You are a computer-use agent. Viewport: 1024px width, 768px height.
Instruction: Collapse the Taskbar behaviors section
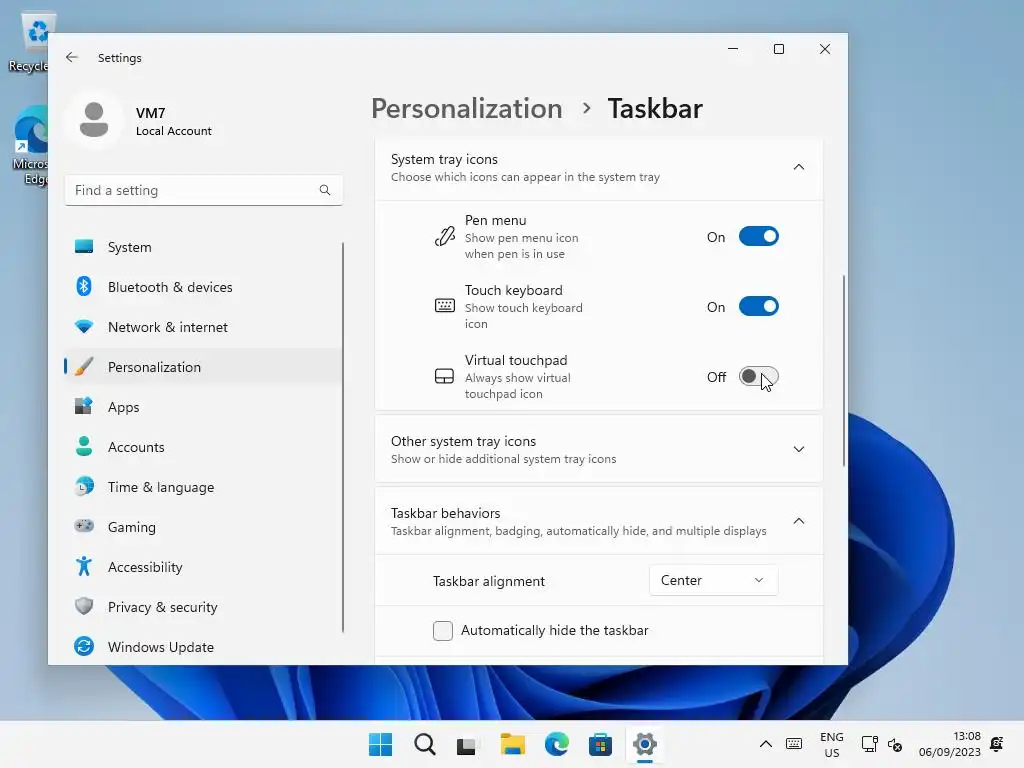point(799,521)
